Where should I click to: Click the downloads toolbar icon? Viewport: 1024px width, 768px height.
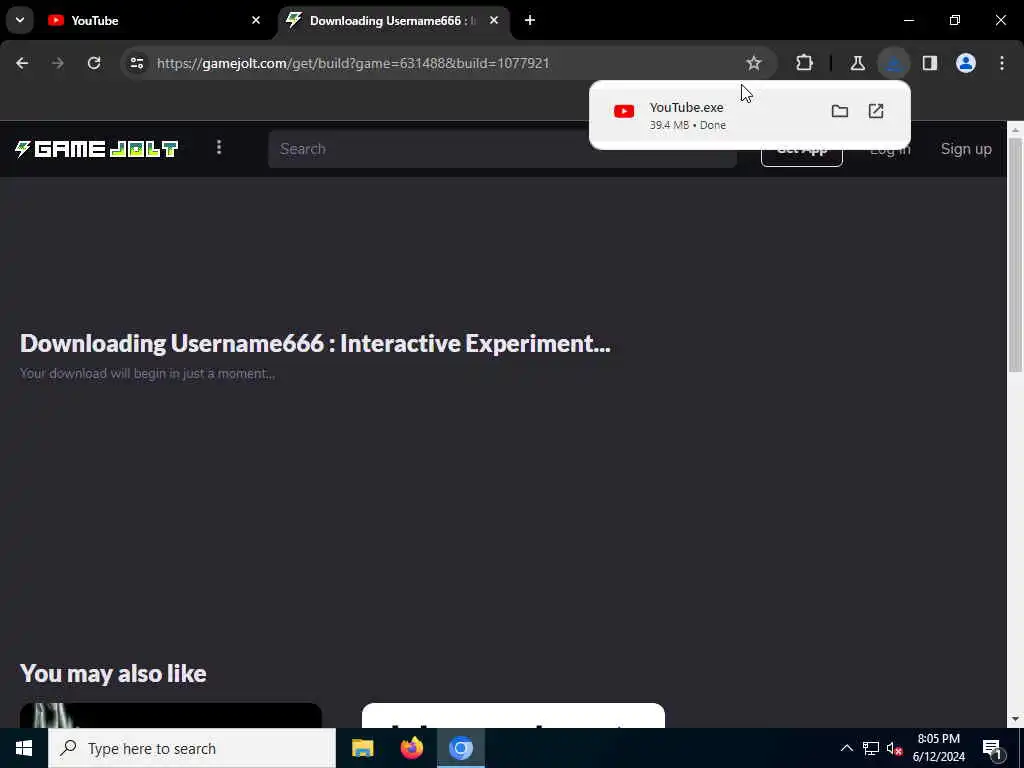tap(893, 63)
